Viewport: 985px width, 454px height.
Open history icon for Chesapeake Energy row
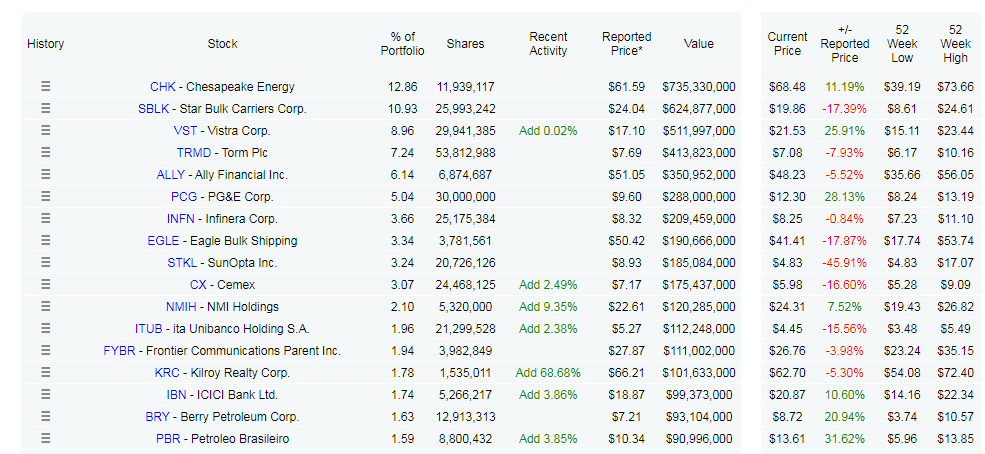point(45,87)
